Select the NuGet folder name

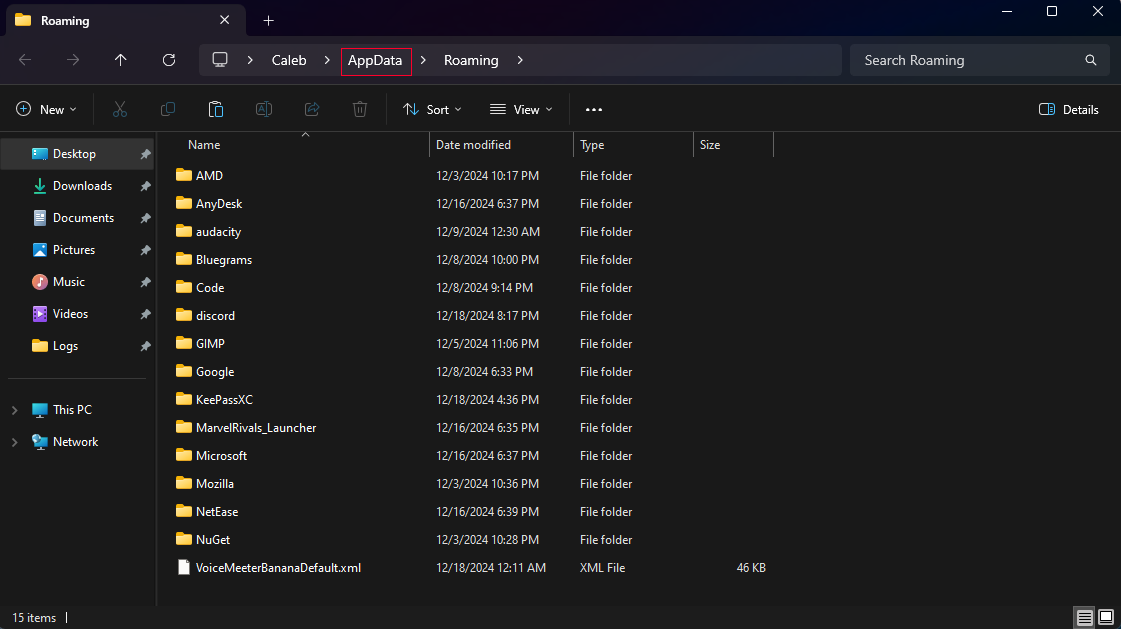click(213, 540)
